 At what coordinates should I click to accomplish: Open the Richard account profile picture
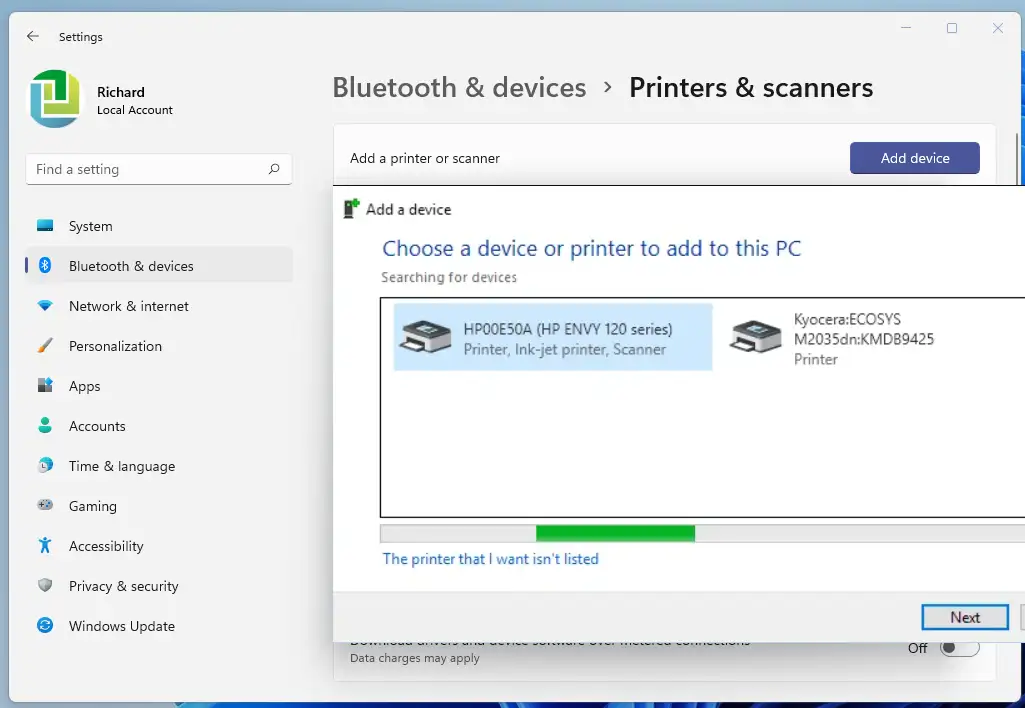coord(55,99)
